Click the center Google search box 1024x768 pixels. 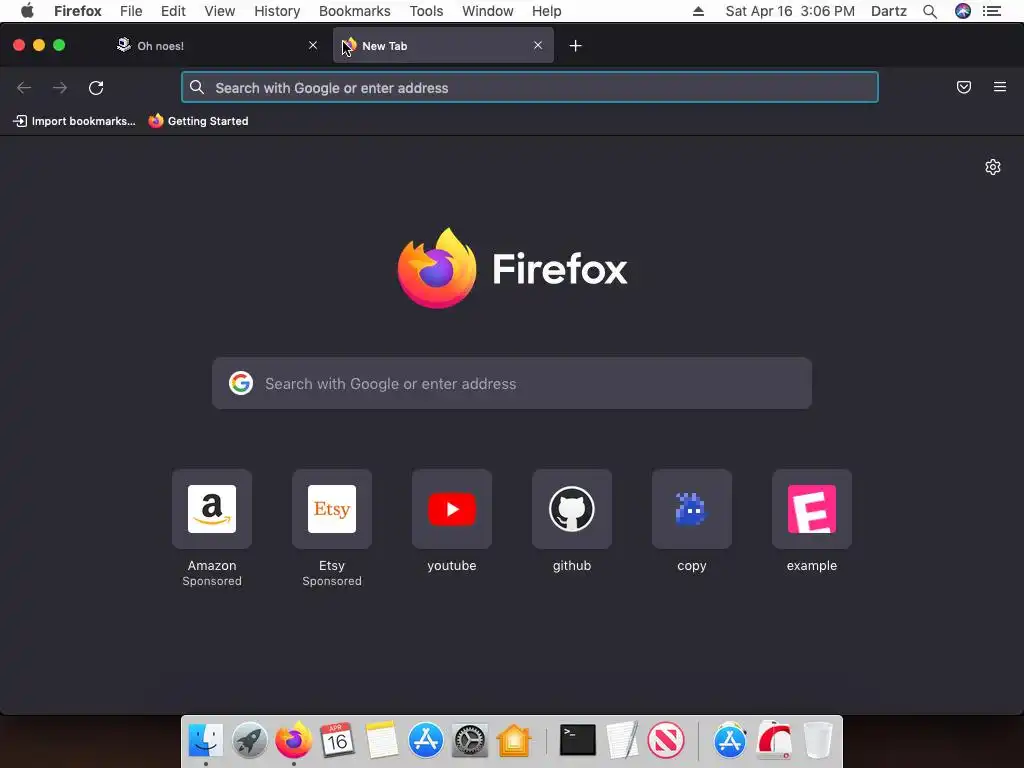click(512, 383)
